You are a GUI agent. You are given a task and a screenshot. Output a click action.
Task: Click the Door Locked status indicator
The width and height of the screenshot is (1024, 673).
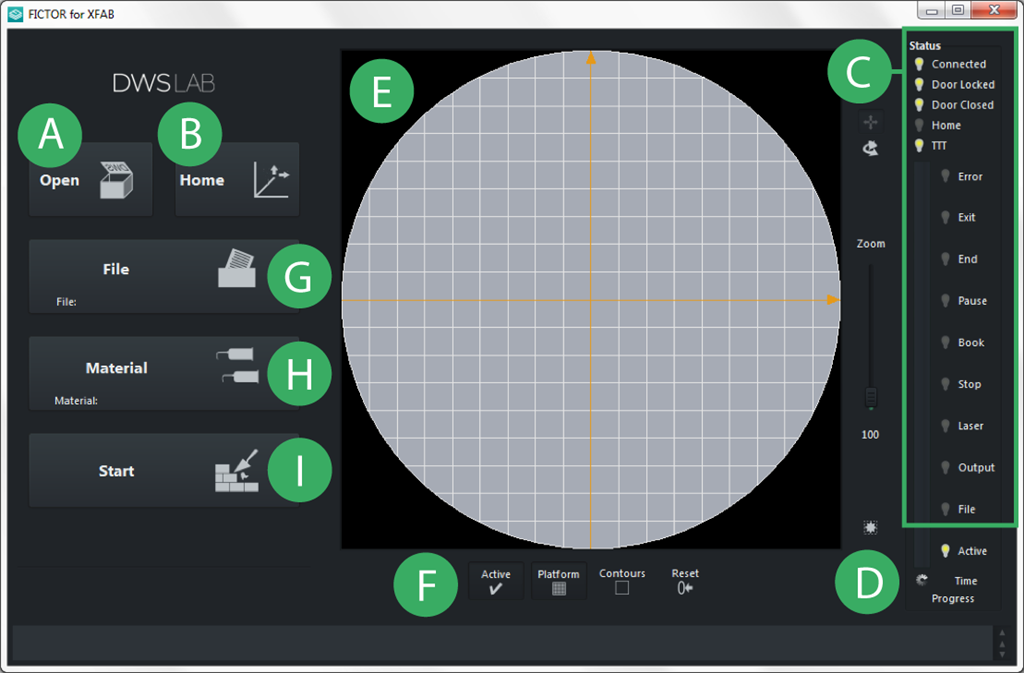coord(919,85)
